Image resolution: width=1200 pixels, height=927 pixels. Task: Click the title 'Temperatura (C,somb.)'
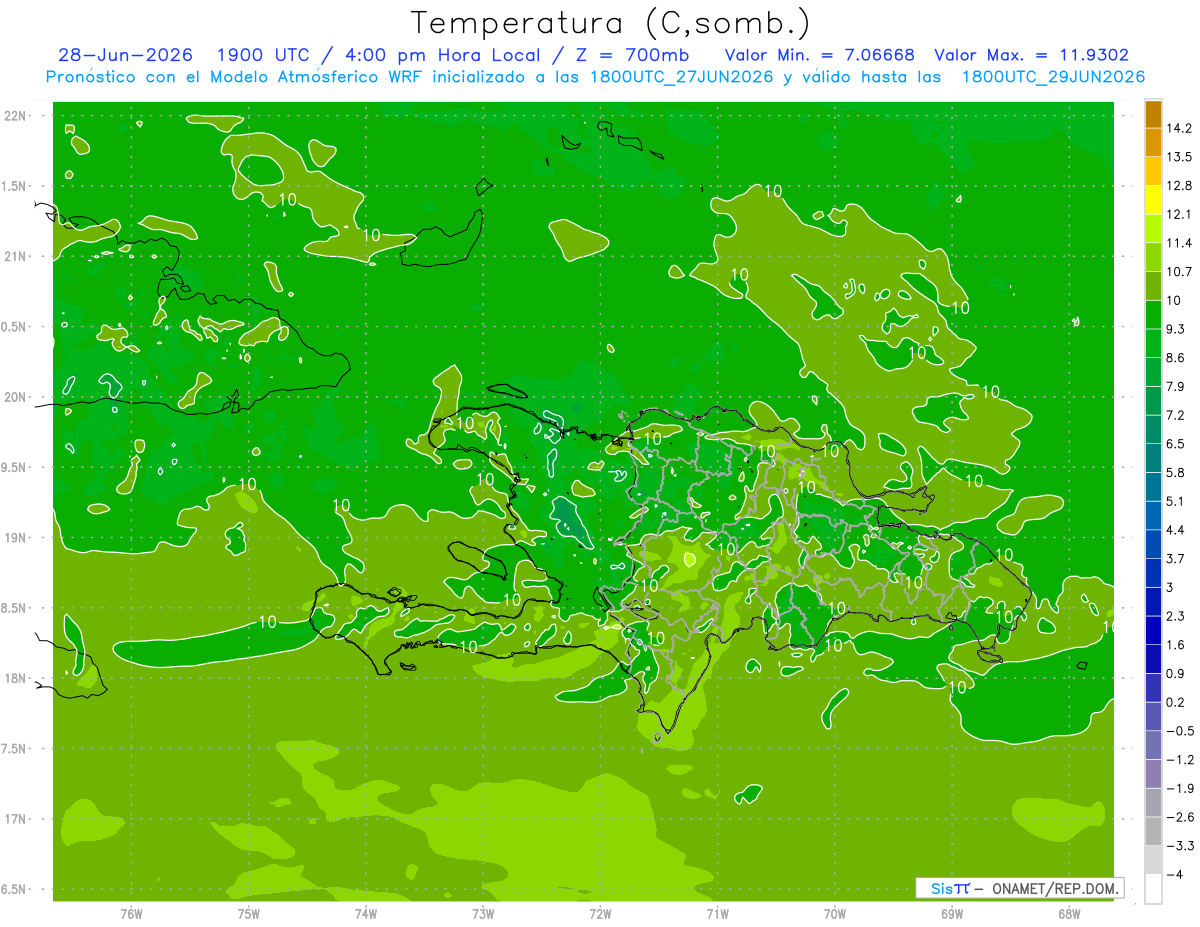point(611,23)
